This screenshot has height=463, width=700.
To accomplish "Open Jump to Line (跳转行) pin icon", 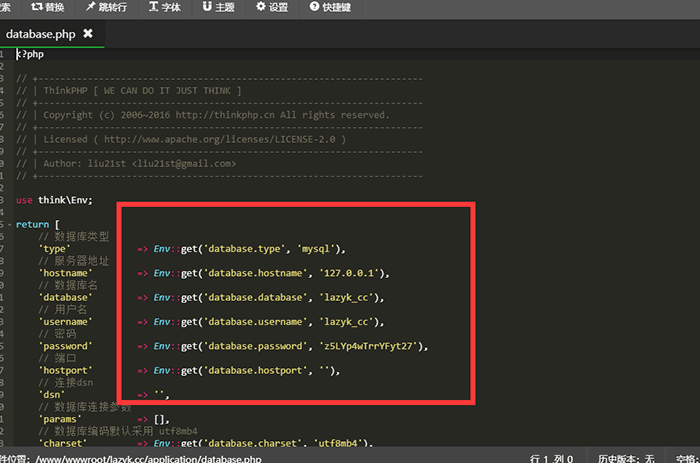I will pos(92,7).
